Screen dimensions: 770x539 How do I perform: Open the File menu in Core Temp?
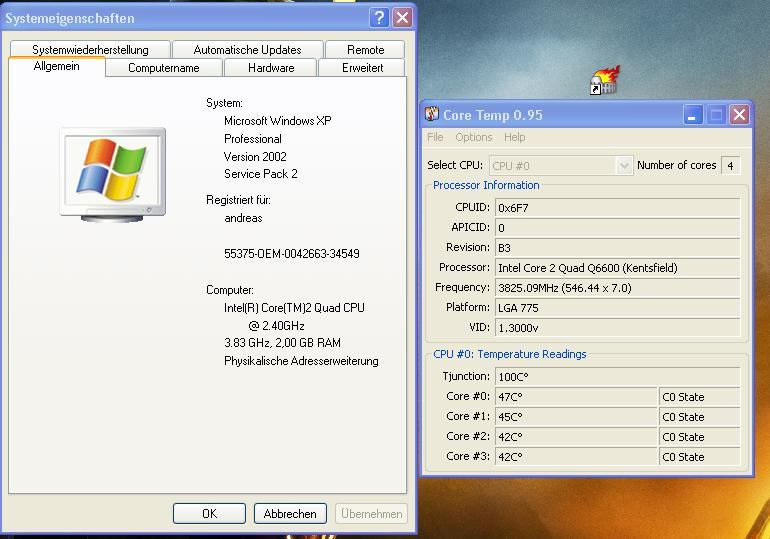click(435, 137)
